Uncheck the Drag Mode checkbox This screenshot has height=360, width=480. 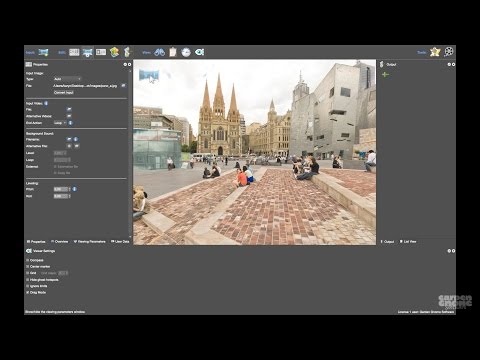pyautogui.click(x=28, y=292)
